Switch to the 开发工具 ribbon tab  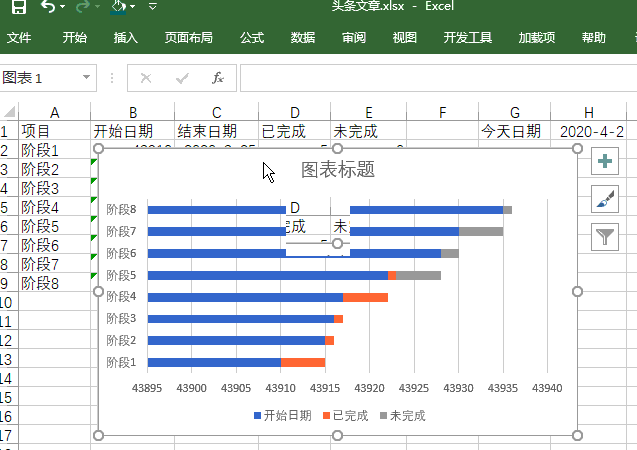pos(468,38)
